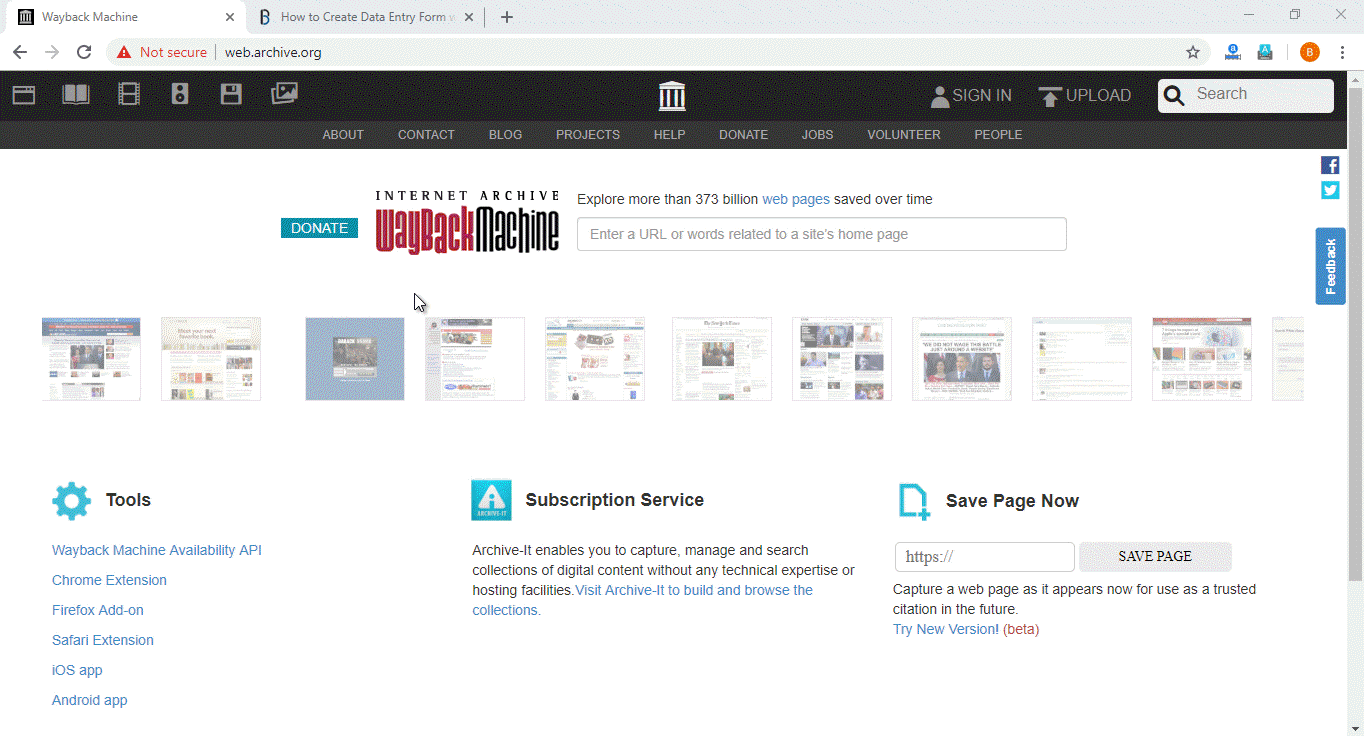Share page via Twitter icon
This screenshot has width=1364, height=736.
(x=1330, y=190)
